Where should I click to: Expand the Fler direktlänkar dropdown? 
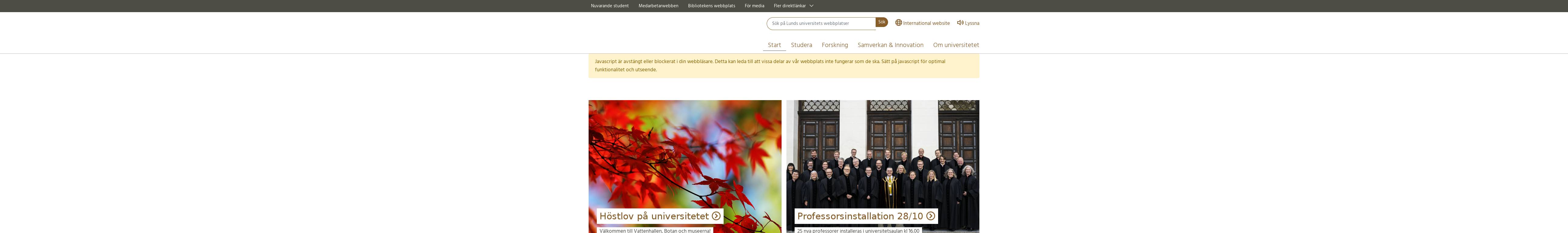[793, 6]
